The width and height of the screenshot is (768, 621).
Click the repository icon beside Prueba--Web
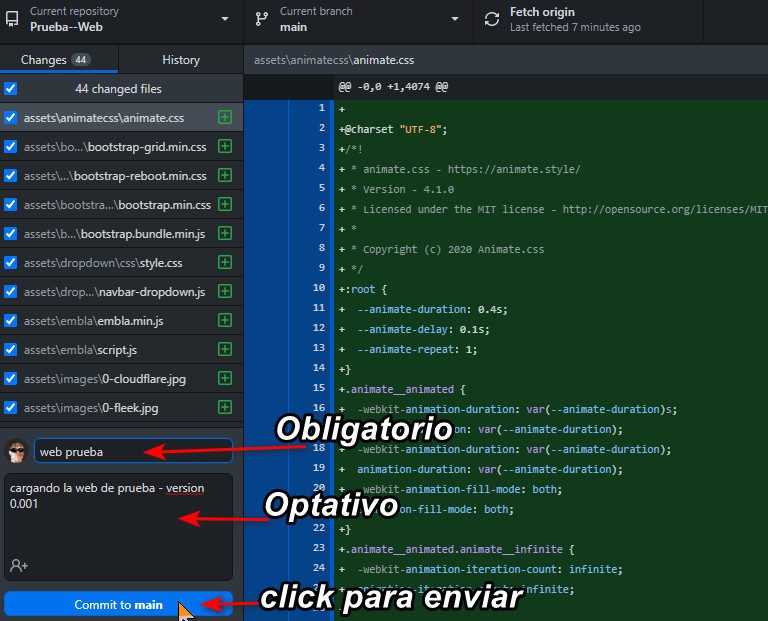[12, 19]
